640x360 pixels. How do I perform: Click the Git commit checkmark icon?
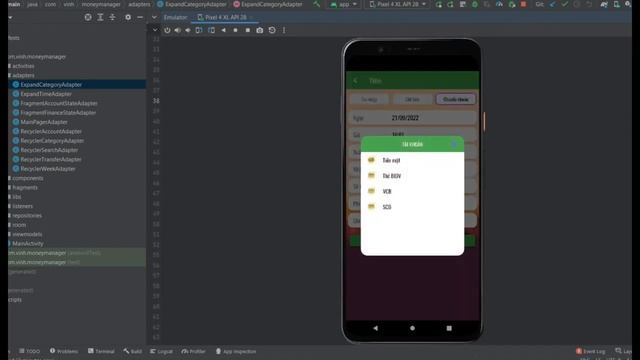[x=564, y=4]
